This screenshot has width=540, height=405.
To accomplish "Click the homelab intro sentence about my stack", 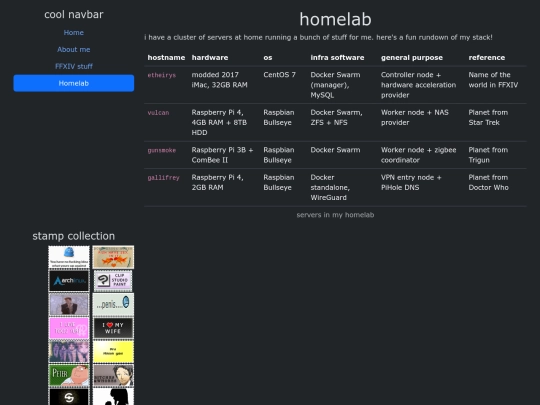I will (318, 37).
